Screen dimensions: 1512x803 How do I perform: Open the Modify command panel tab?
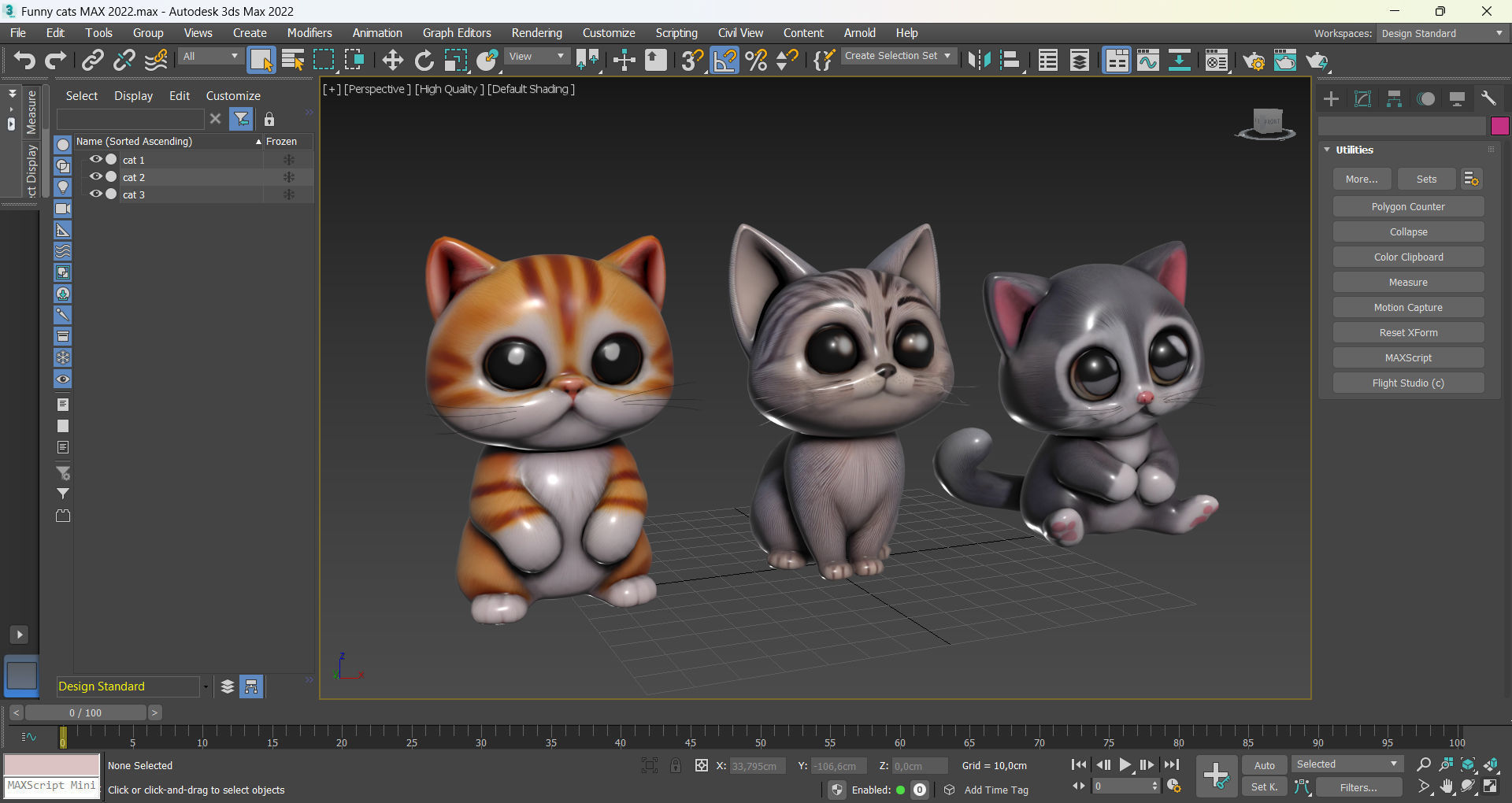point(1362,98)
